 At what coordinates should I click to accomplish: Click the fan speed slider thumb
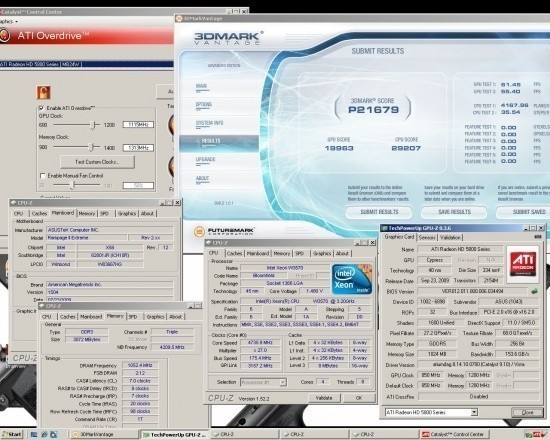click(72, 185)
